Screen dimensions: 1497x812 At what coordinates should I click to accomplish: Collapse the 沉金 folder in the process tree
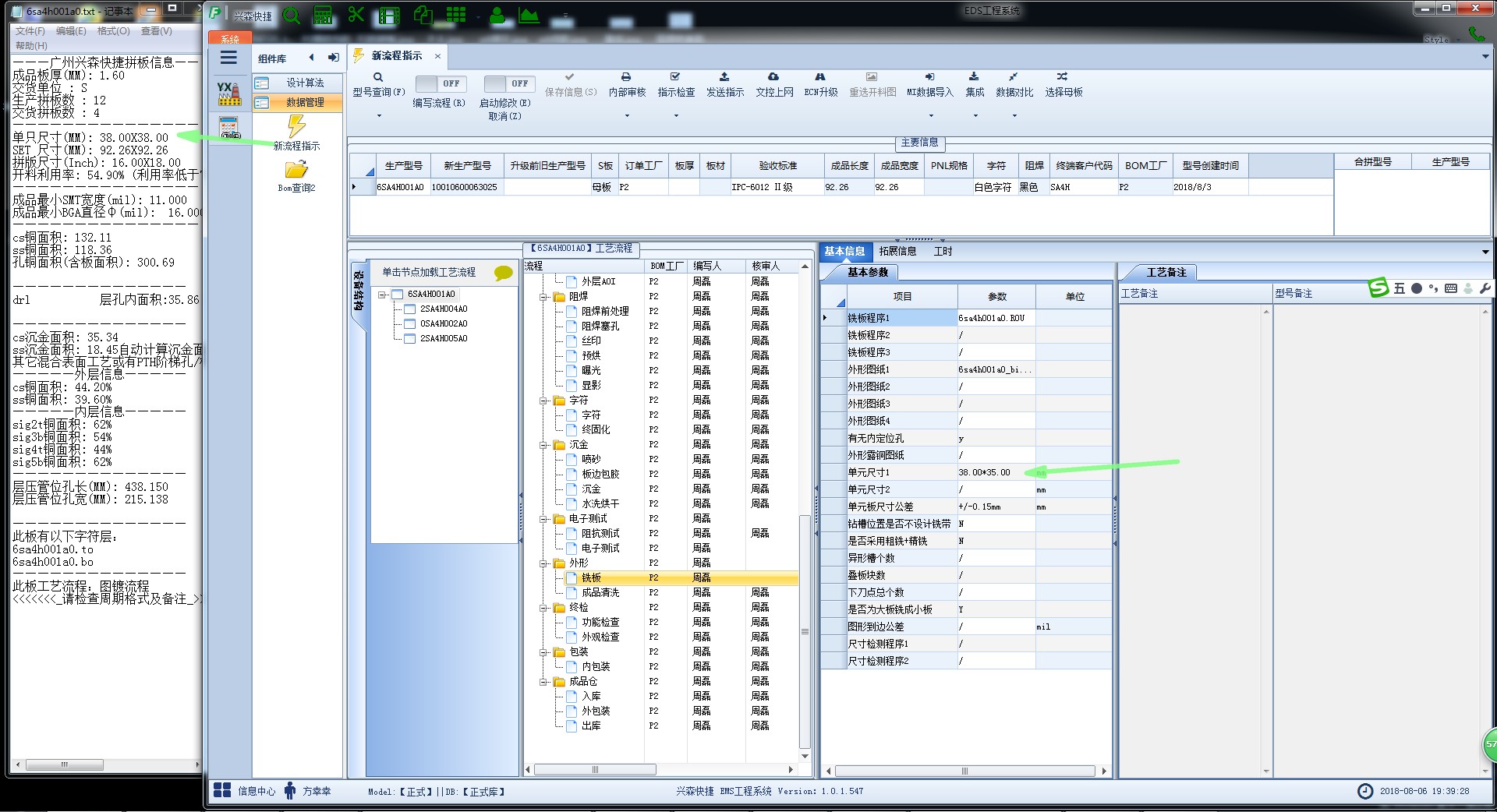[x=543, y=445]
